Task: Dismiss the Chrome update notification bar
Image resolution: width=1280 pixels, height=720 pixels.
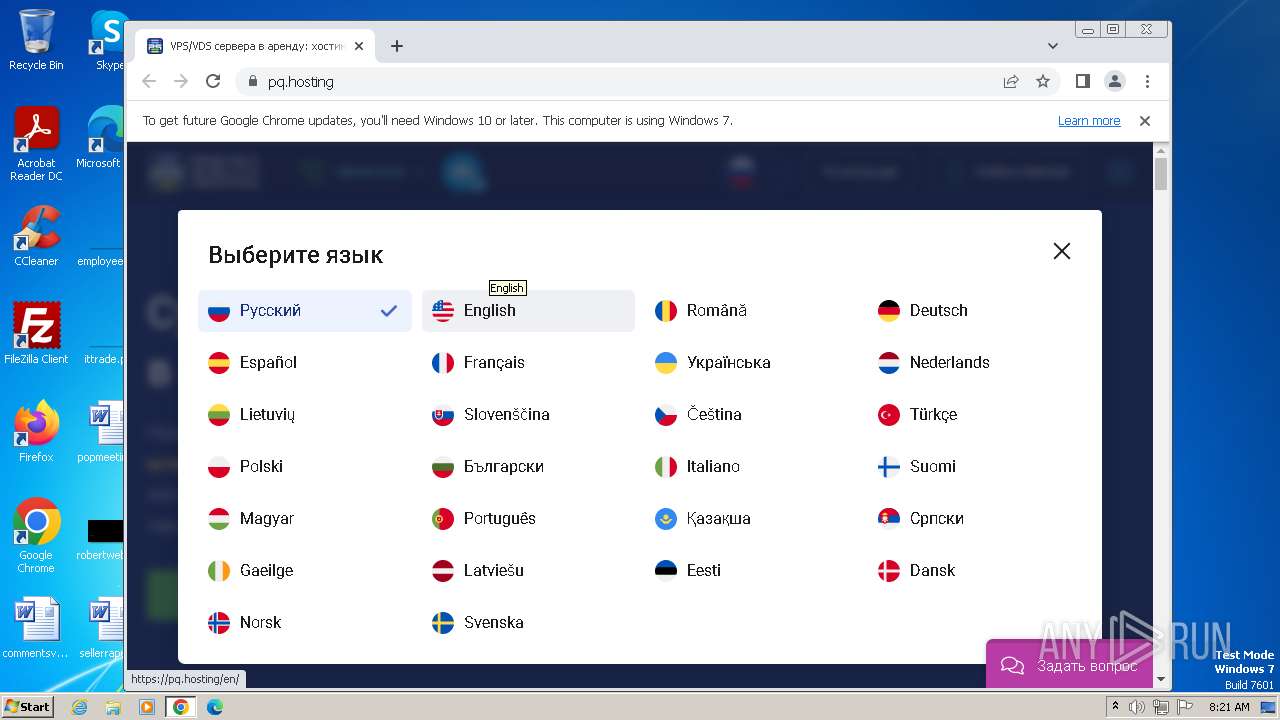Action: tap(1145, 121)
